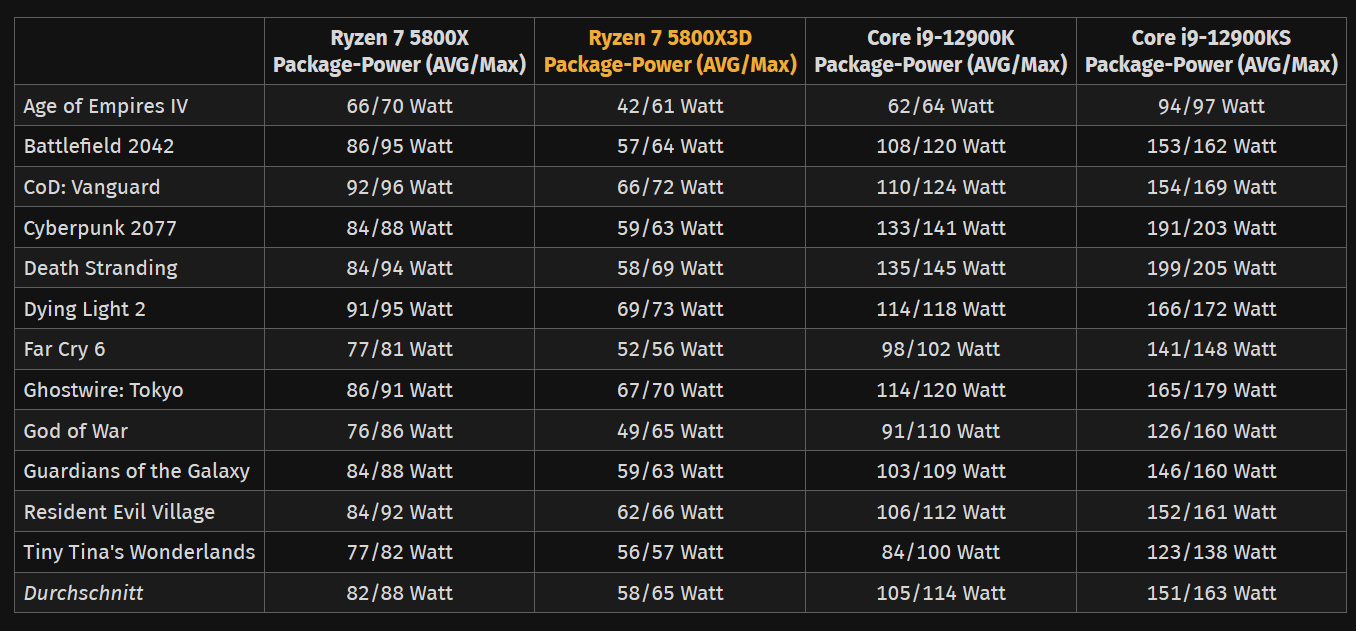Viewport: 1356px width, 631px height.
Task: Click 59/63 Watt in Cyberpunk 2077 row
Action: click(x=670, y=228)
